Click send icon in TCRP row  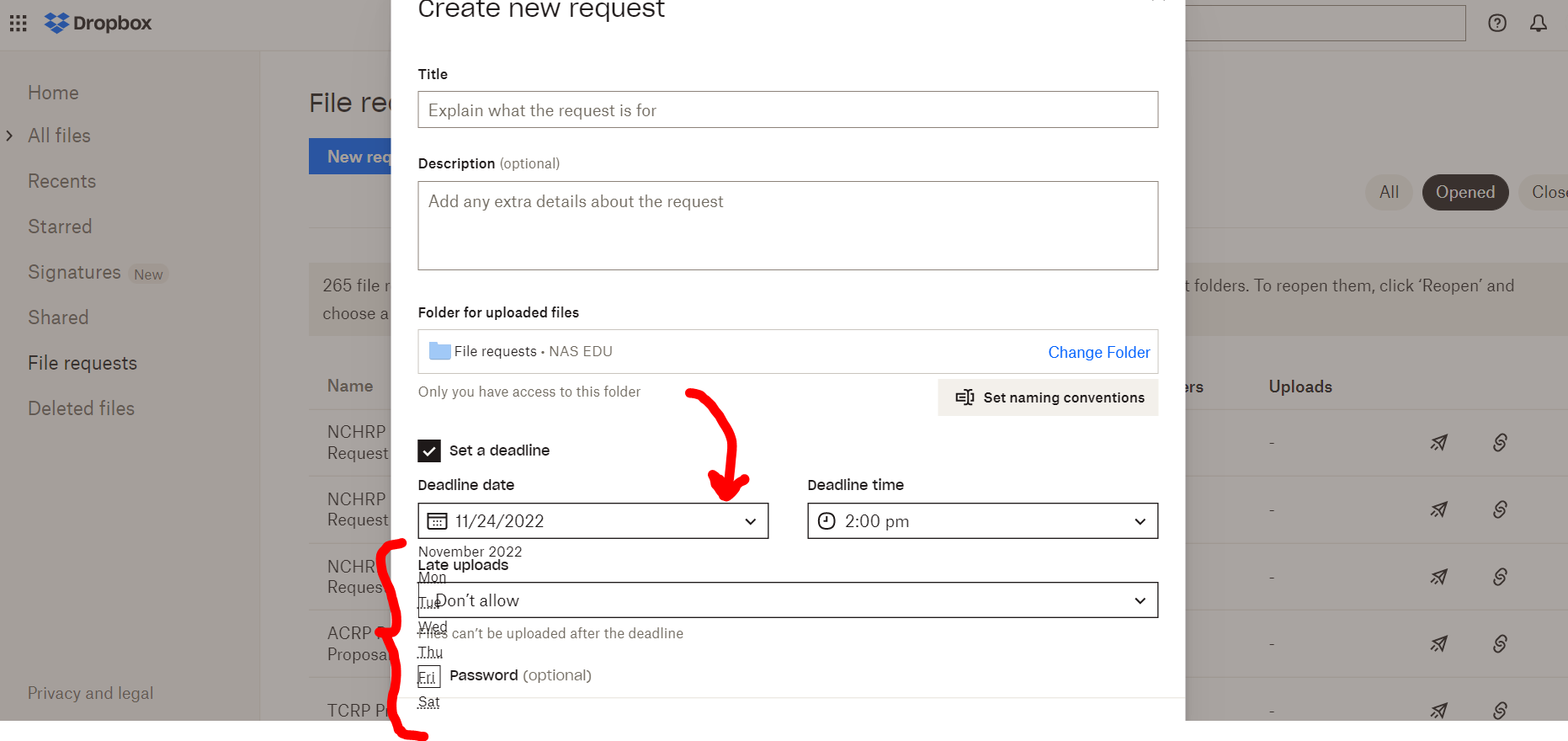(x=1439, y=711)
